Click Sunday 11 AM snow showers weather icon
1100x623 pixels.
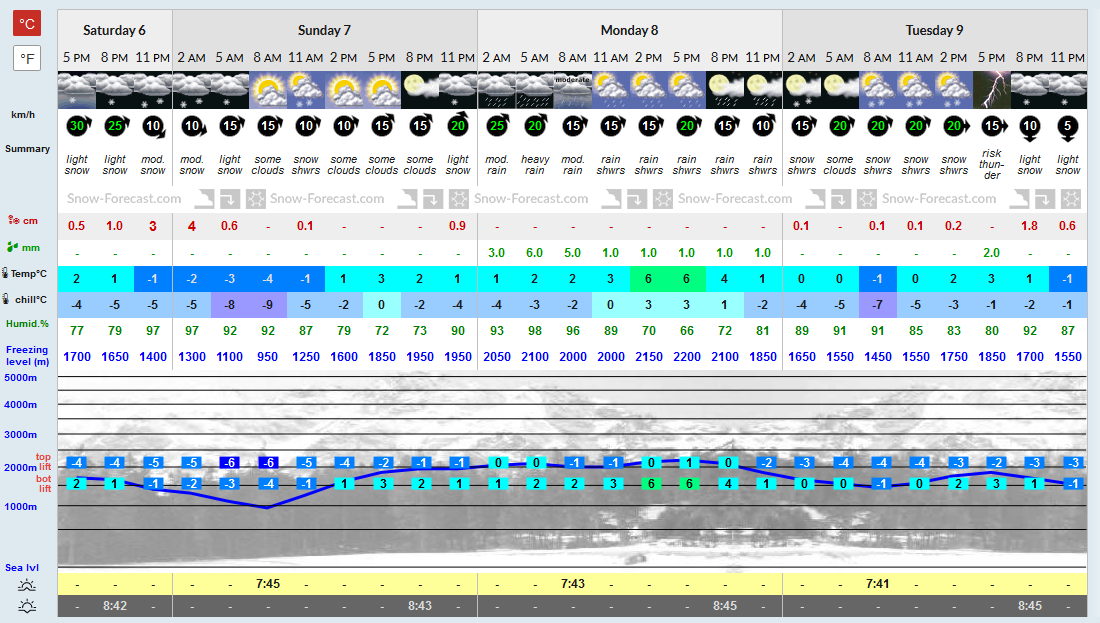tap(306, 90)
